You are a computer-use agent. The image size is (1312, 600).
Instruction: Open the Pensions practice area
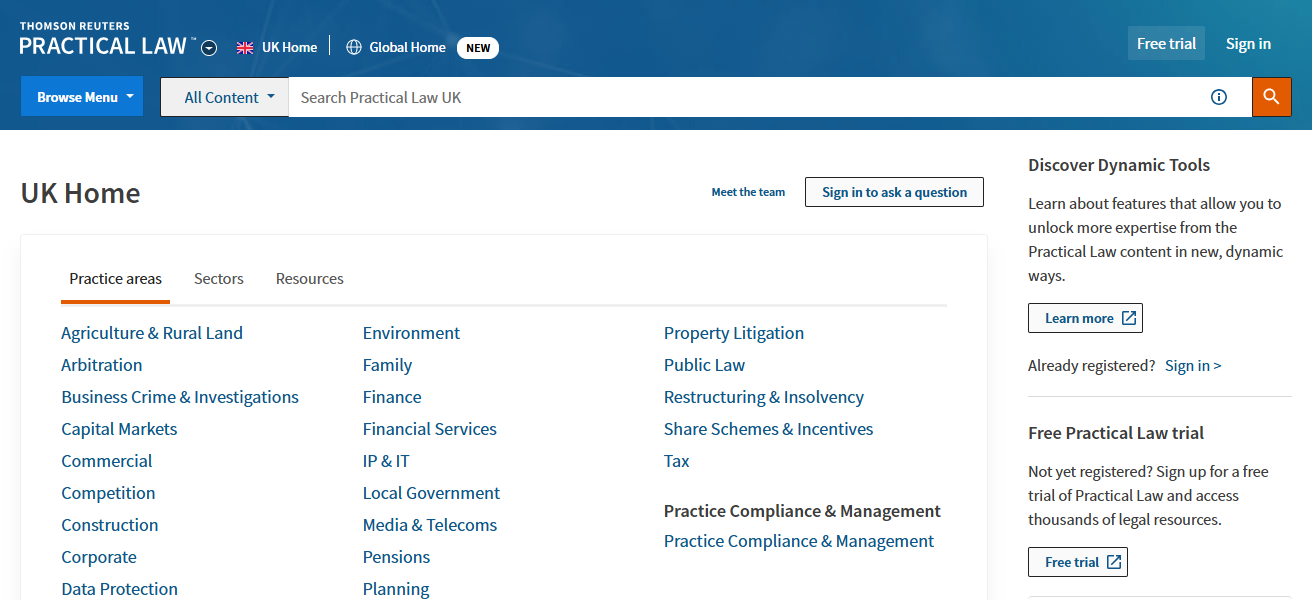click(x=396, y=557)
